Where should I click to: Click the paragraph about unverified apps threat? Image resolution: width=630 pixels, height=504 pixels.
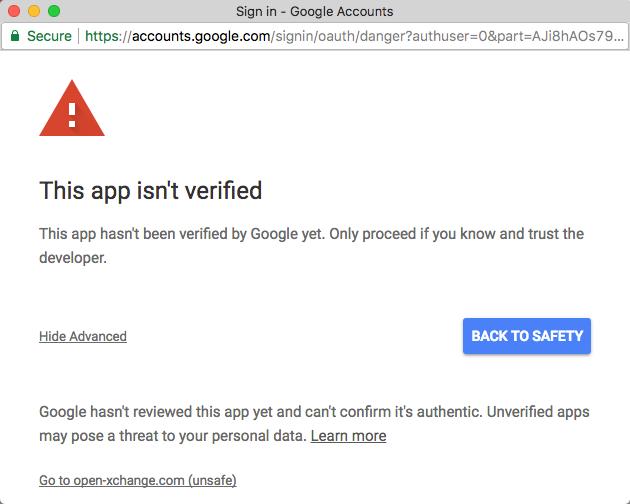coord(314,424)
